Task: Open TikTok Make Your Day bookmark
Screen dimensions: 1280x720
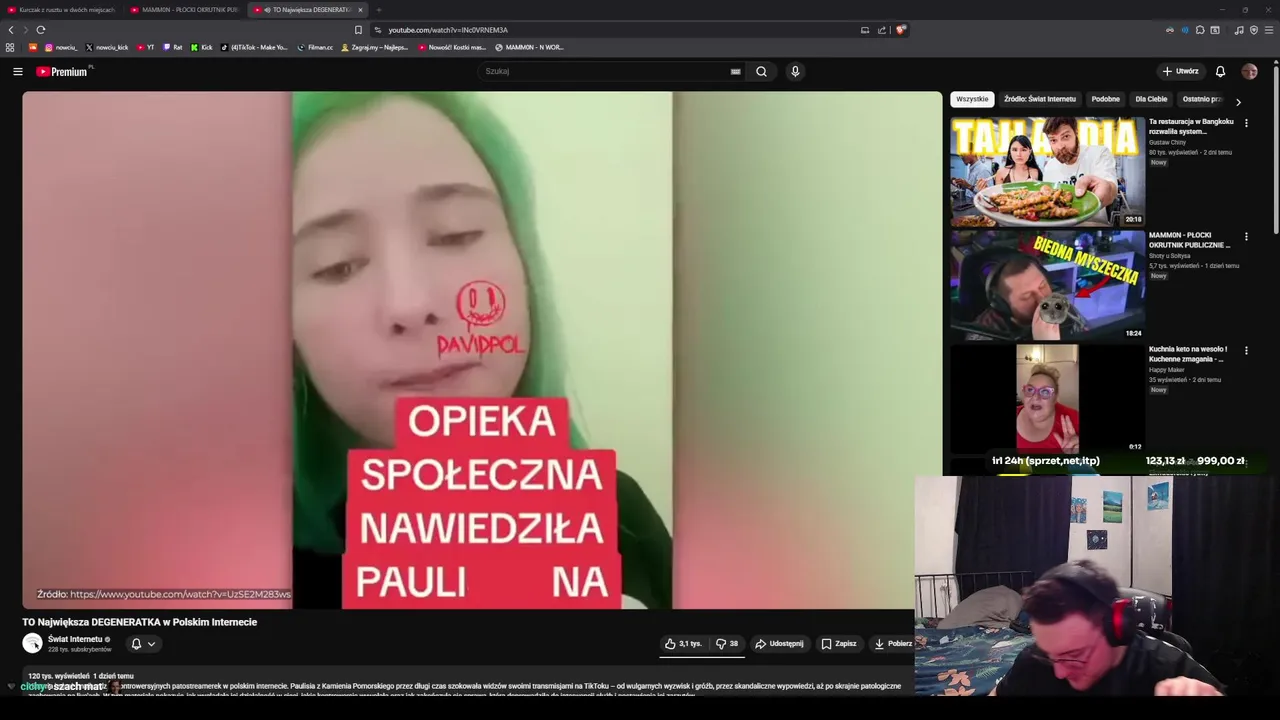Action: (254, 47)
